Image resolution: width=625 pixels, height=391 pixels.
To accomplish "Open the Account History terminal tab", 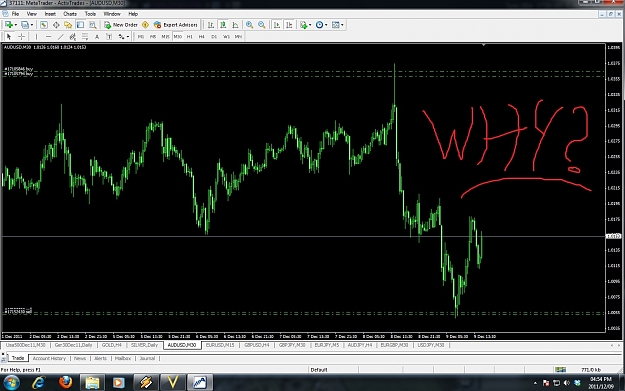I will tap(49, 358).
